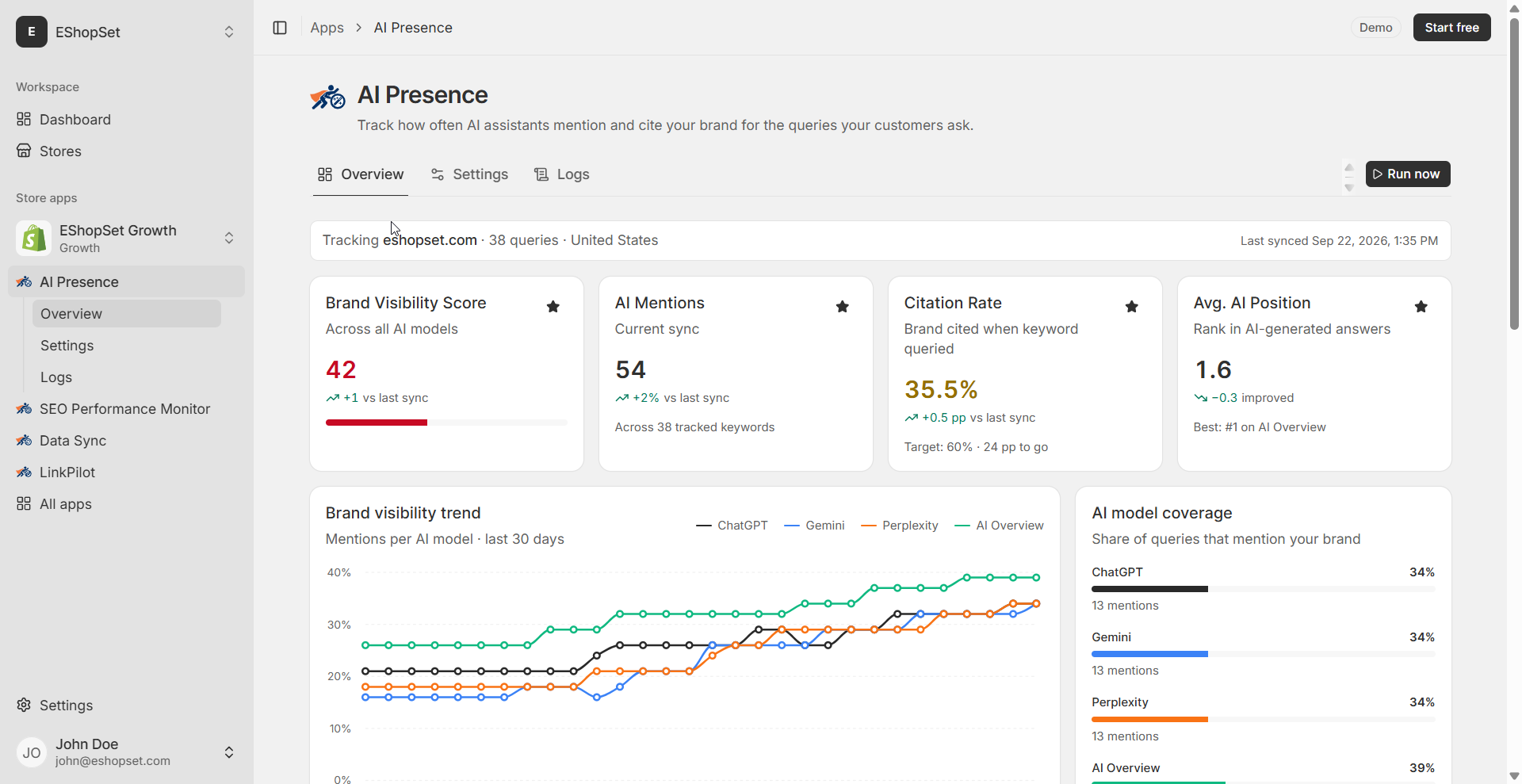Image resolution: width=1522 pixels, height=784 pixels.
Task: Click the LinkPilot icon
Action: 24,472
